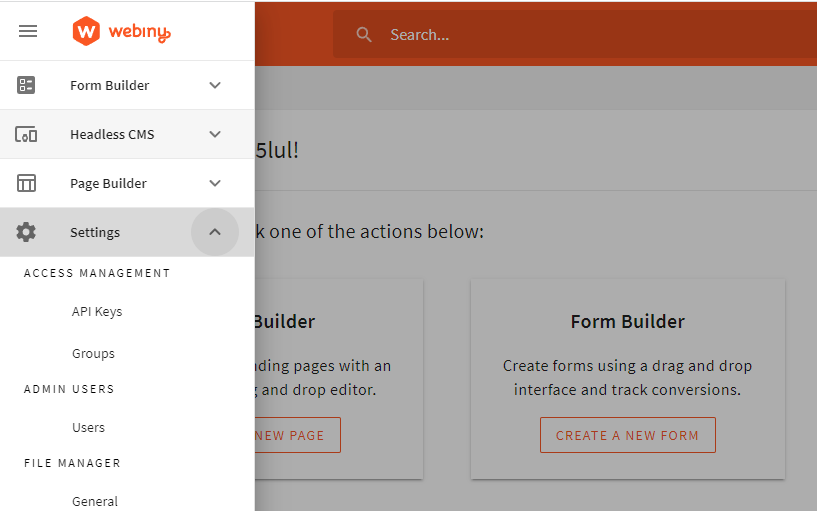This screenshot has height=511, width=817.
Task: Open the Groups menu item
Action: pyautogui.click(x=93, y=353)
